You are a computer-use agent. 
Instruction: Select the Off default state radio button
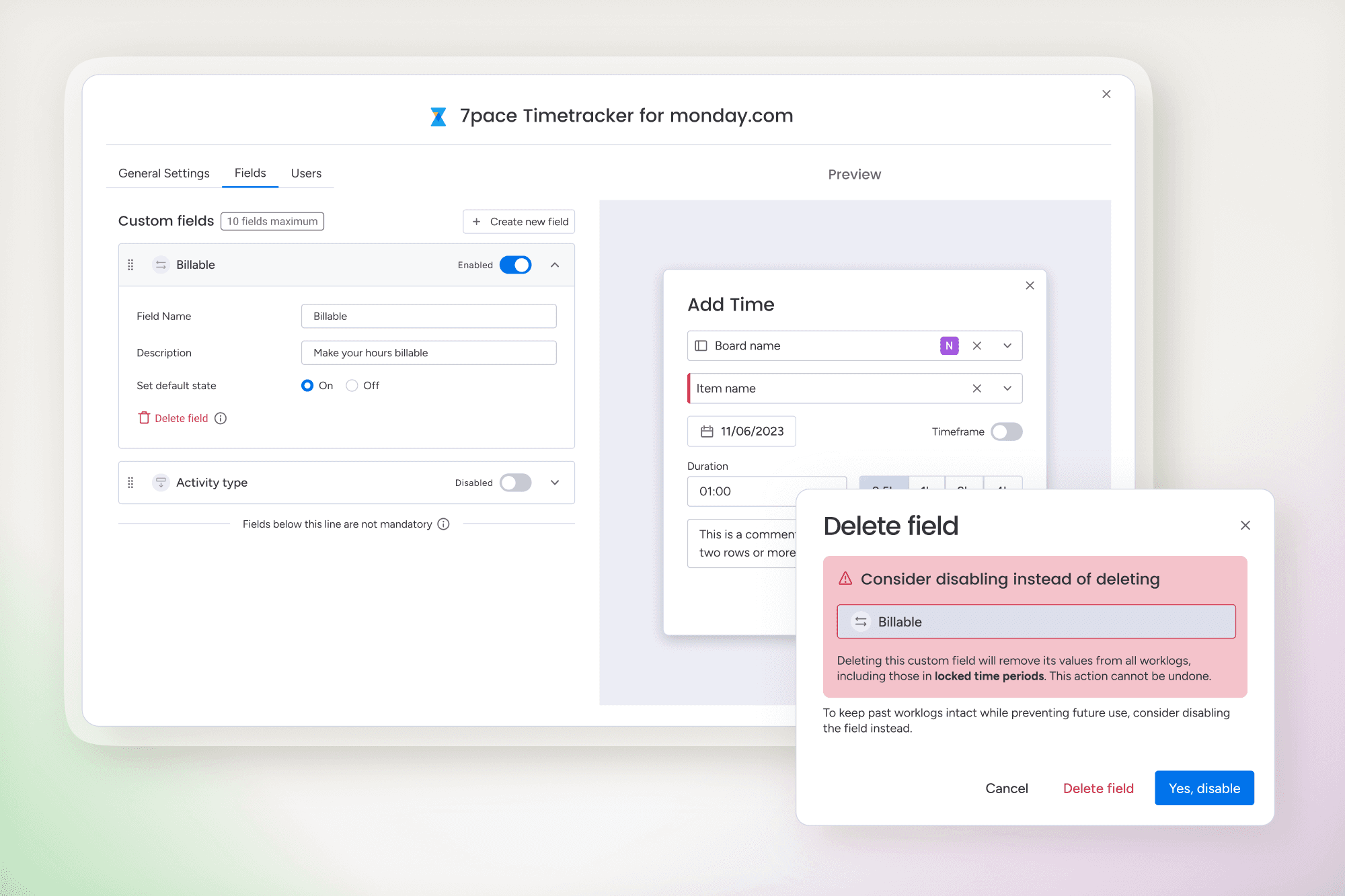click(352, 386)
